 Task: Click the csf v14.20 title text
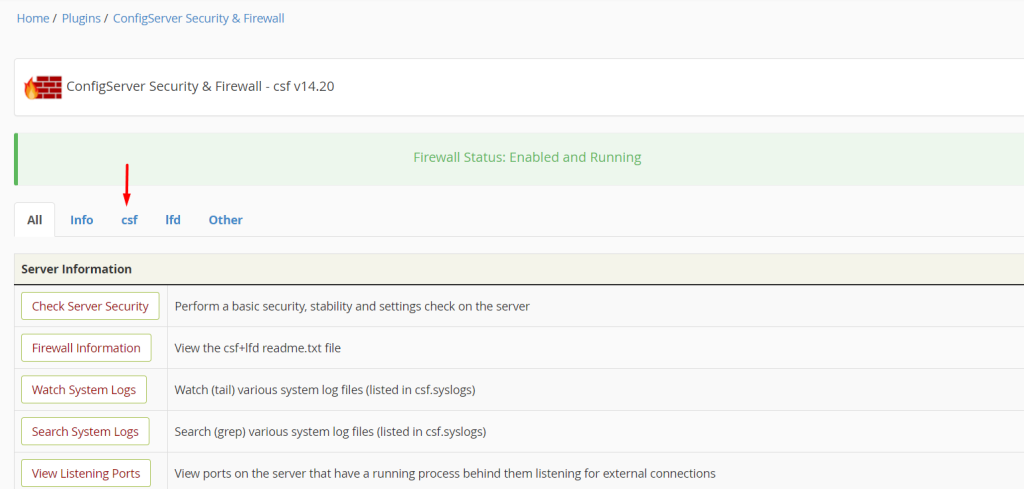(200, 87)
